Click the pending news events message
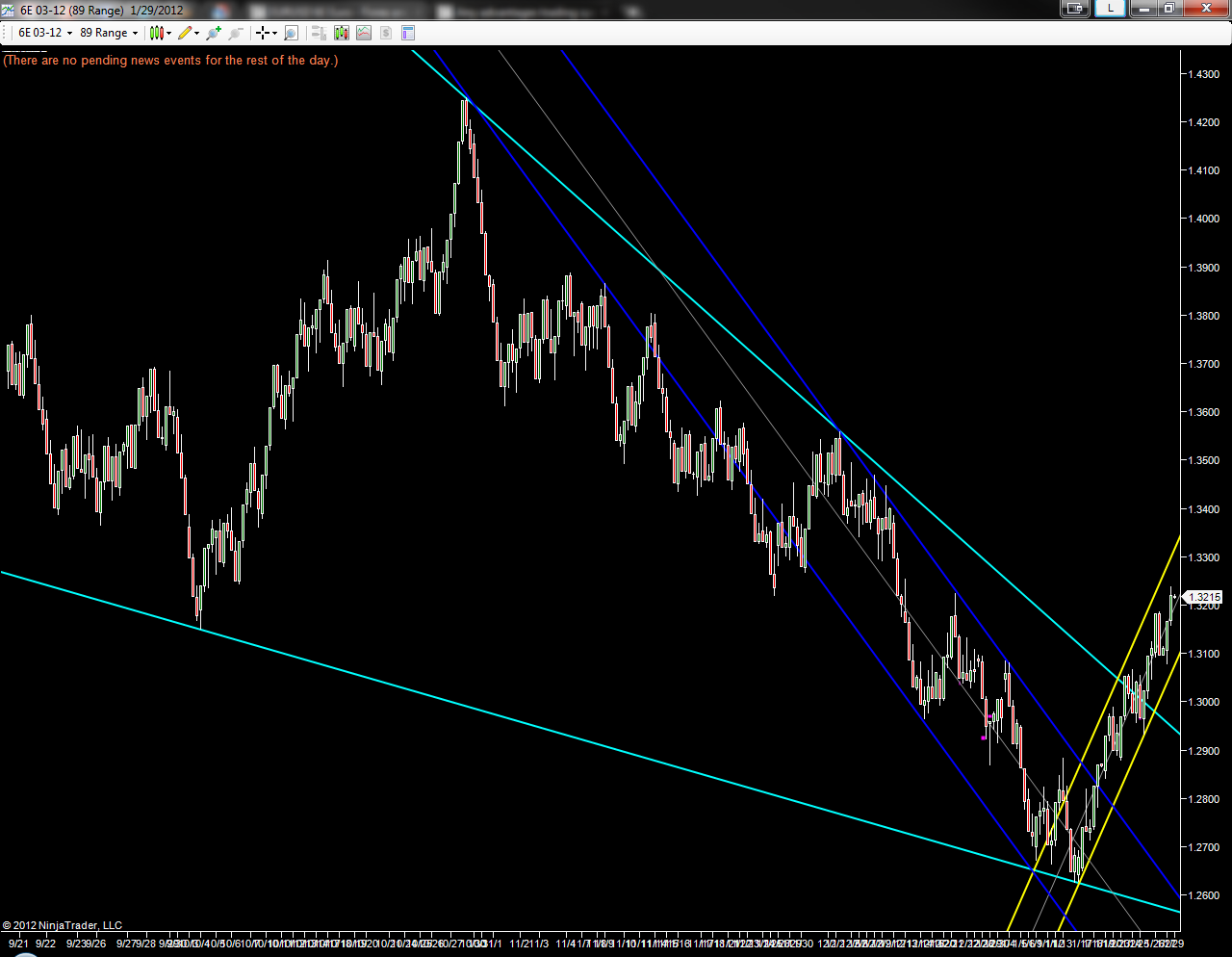1232x957 pixels. [x=170, y=60]
